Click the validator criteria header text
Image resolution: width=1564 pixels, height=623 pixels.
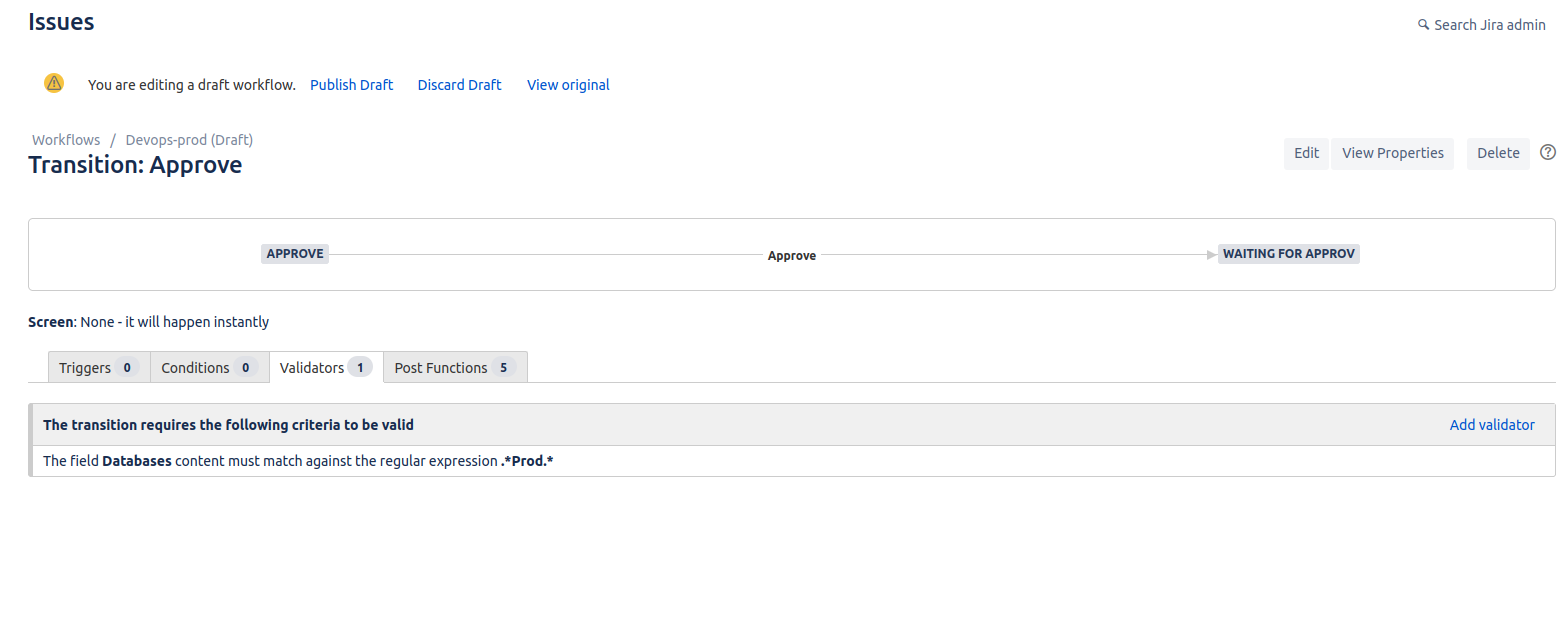coord(228,425)
